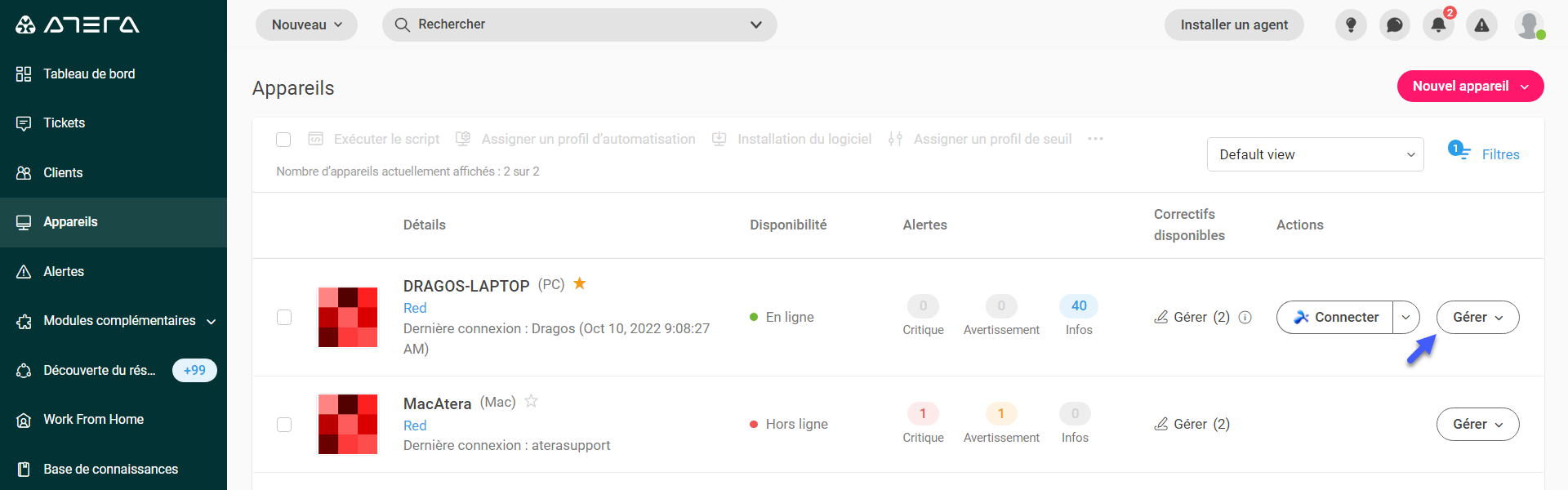Select Appareils in sidebar
Screen dimensions: 1568x490
(x=114, y=222)
